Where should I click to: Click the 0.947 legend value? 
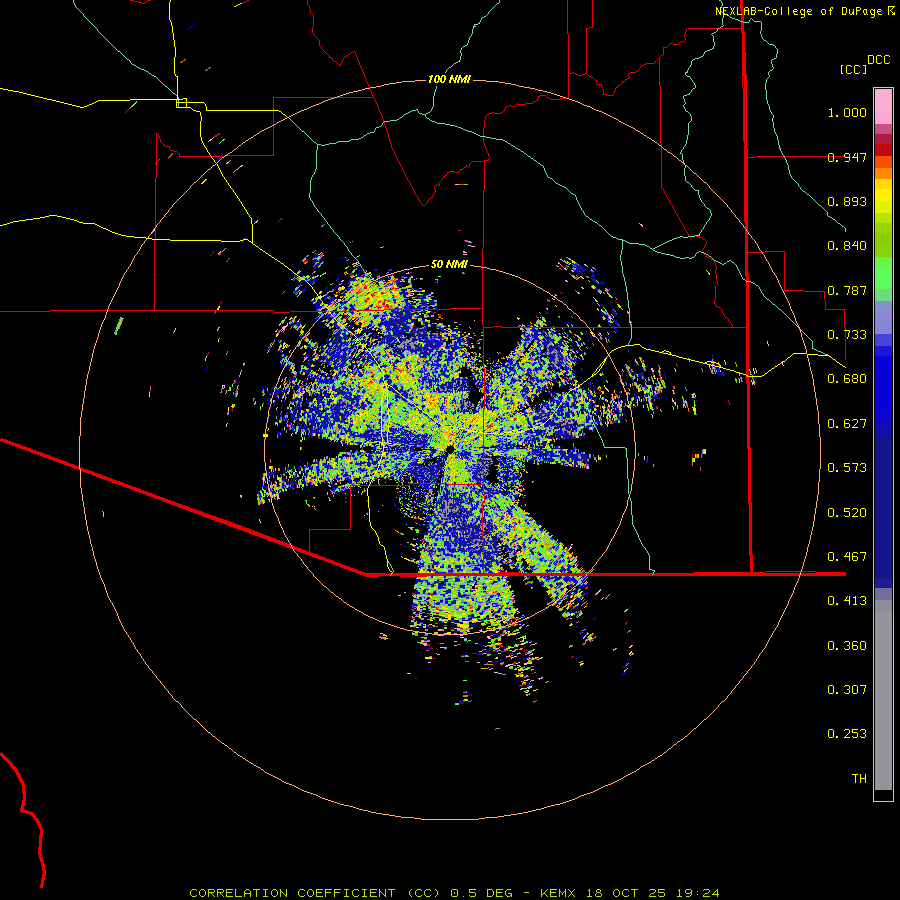coord(847,157)
